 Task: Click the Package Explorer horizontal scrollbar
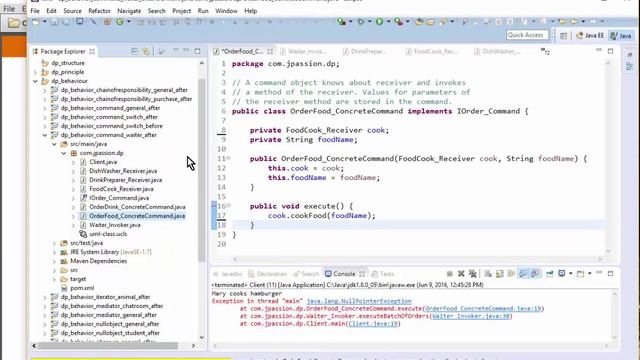pyautogui.click(x=108, y=346)
